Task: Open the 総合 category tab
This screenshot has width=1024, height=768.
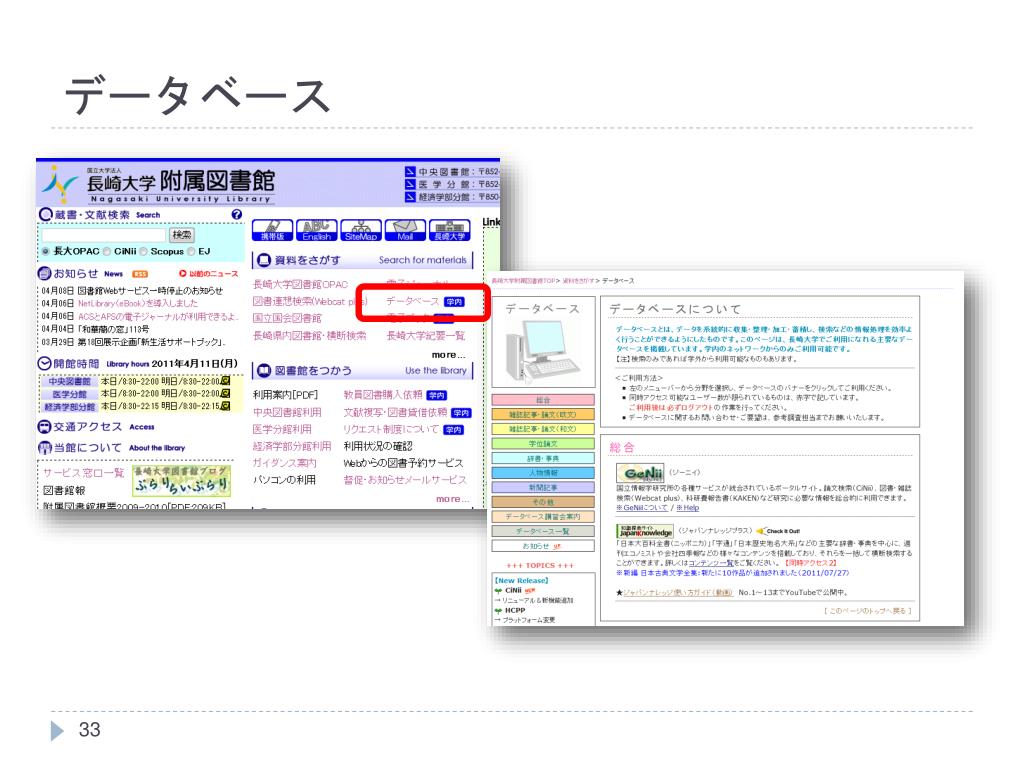Action: pyautogui.click(x=543, y=400)
